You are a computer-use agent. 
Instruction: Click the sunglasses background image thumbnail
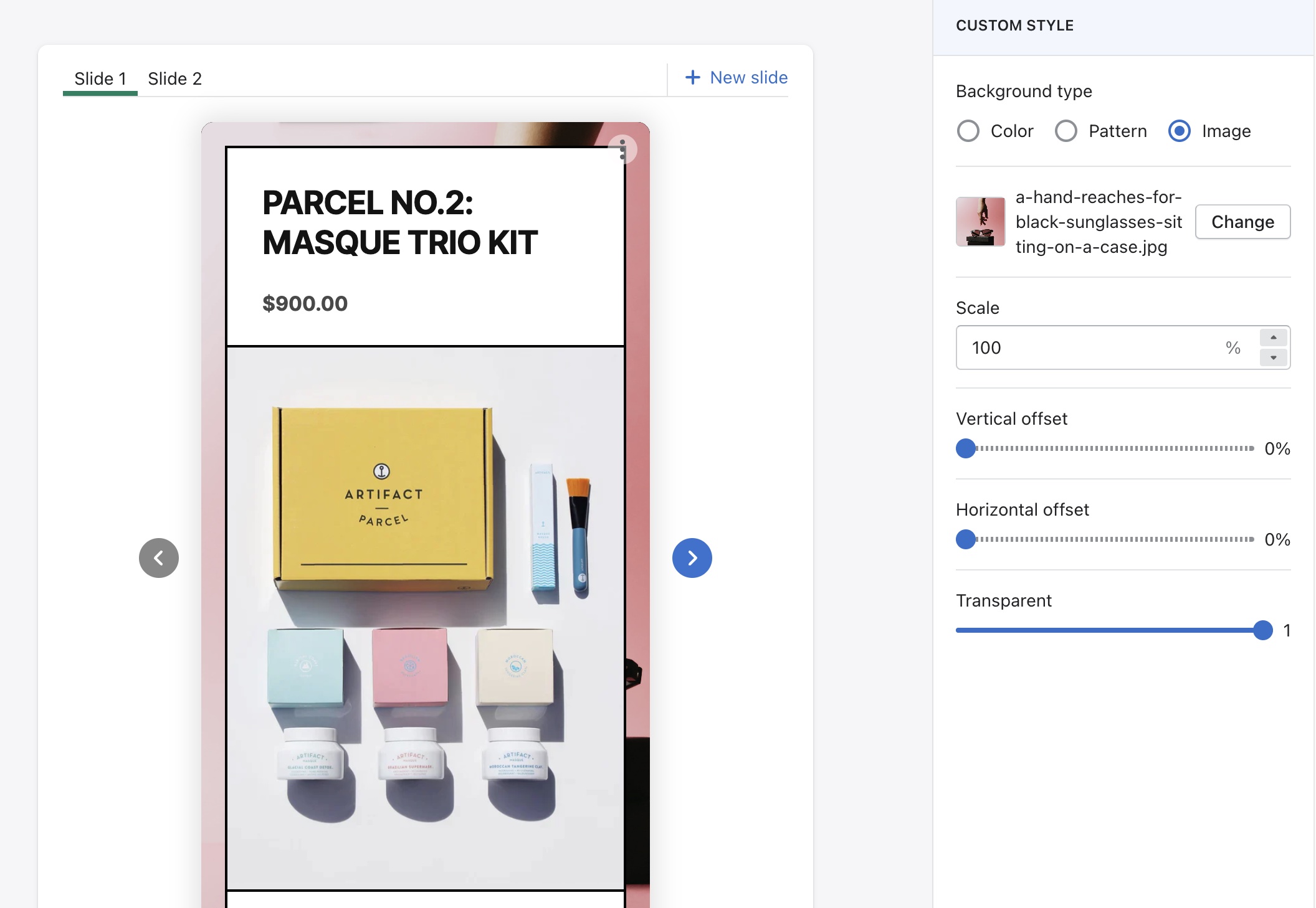click(x=980, y=222)
